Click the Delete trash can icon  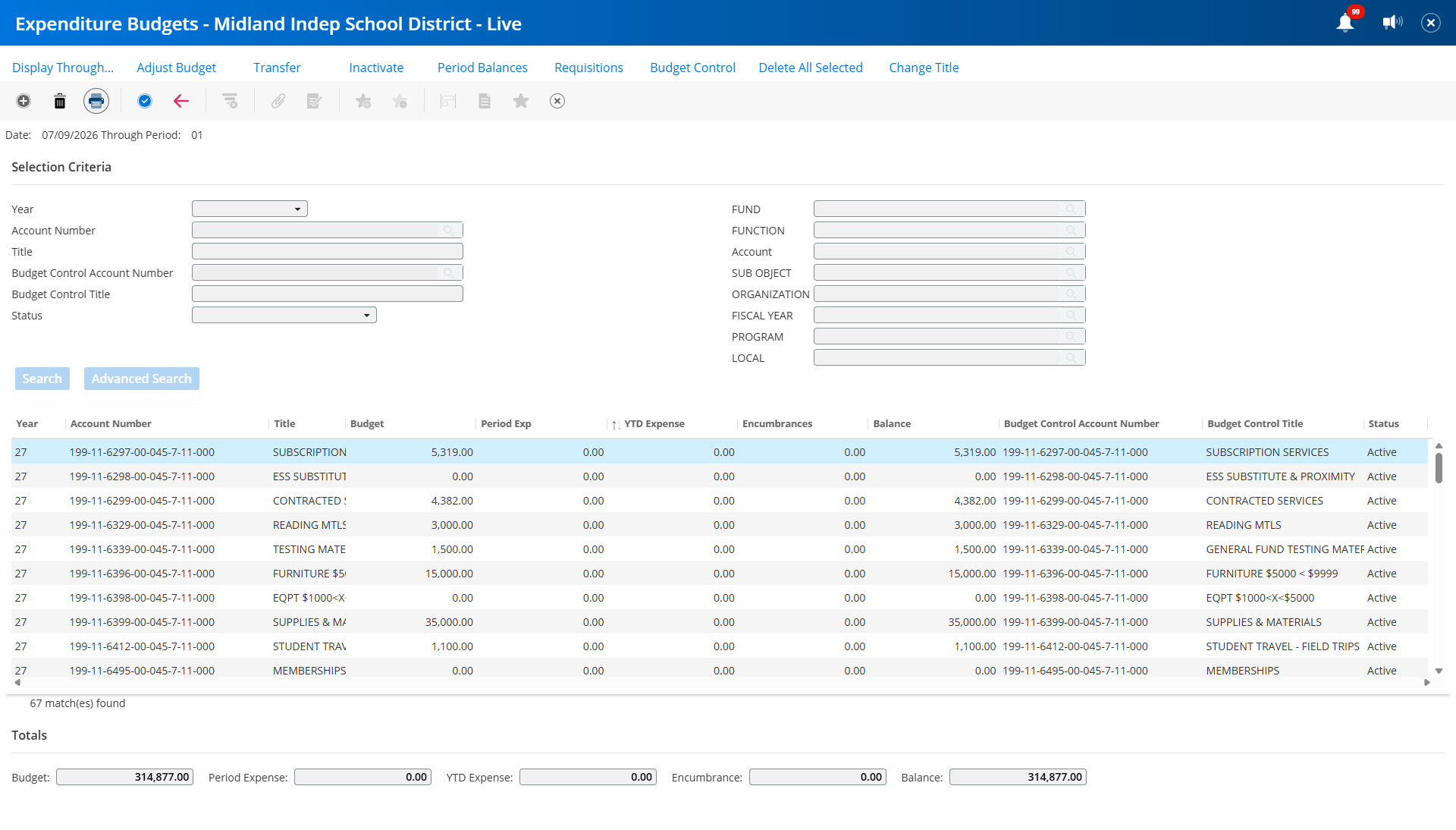pos(60,101)
